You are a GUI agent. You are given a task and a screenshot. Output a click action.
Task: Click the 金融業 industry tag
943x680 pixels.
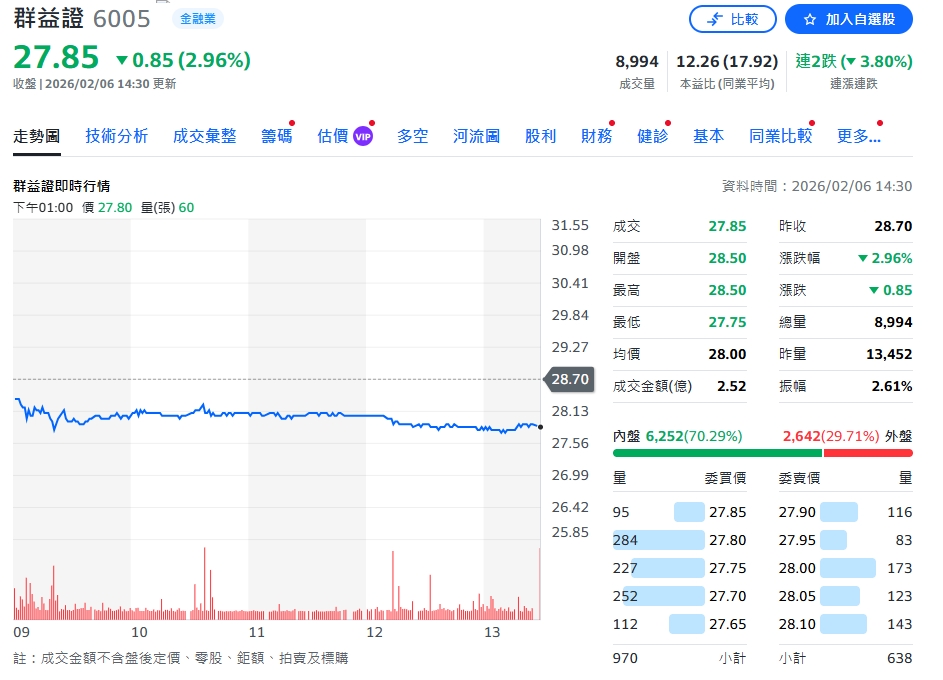pyautogui.click(x=197, y=19)
